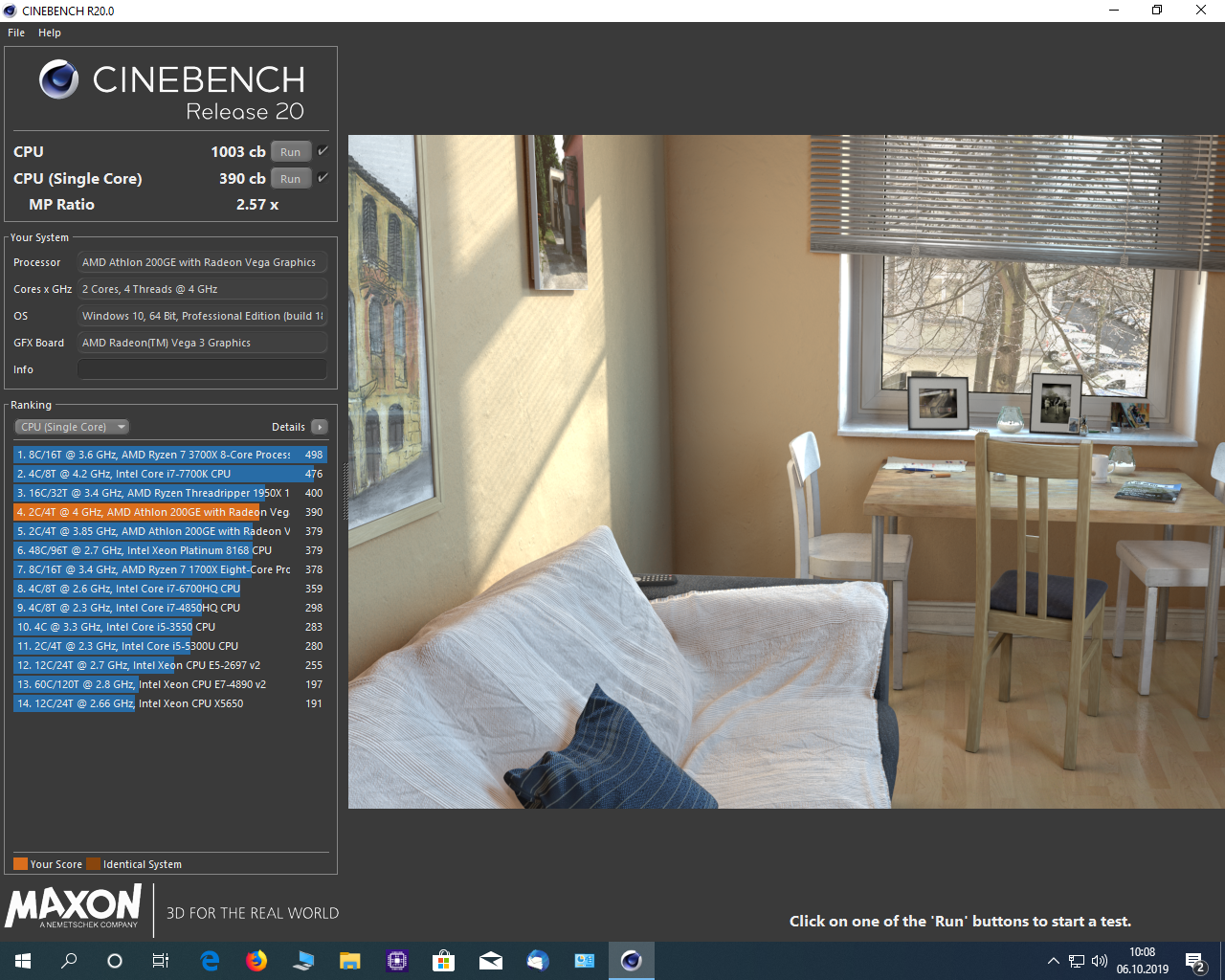1225x980 pixels.
Task: Open File Explorer from the taskbar
Action: click(x=349, y=961)
